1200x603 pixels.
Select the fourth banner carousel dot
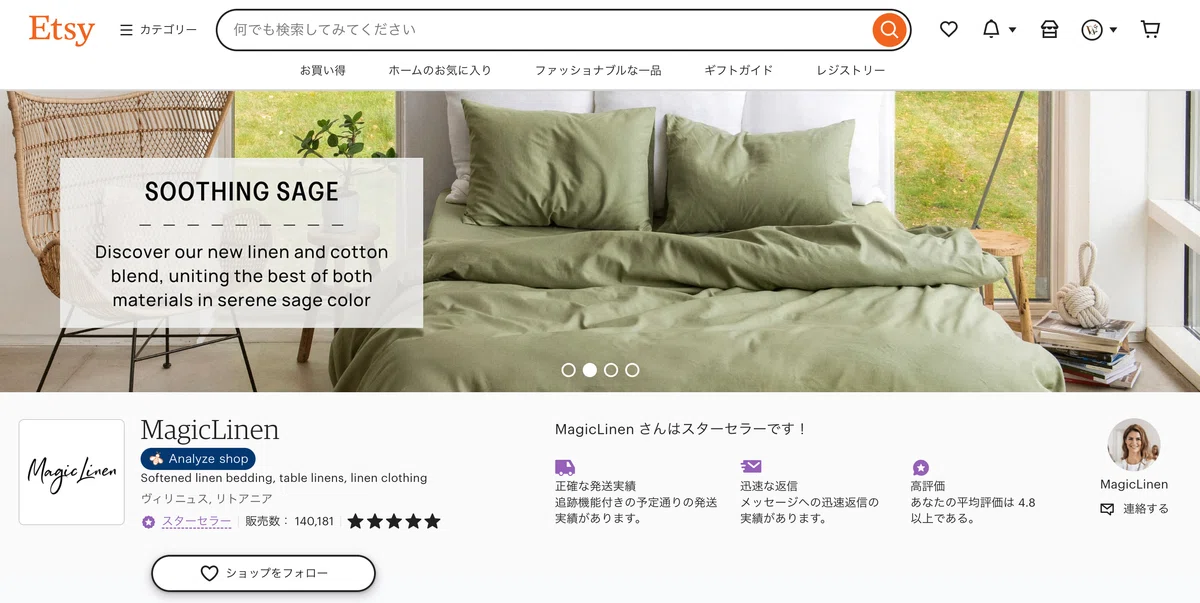tap(632, 370)
